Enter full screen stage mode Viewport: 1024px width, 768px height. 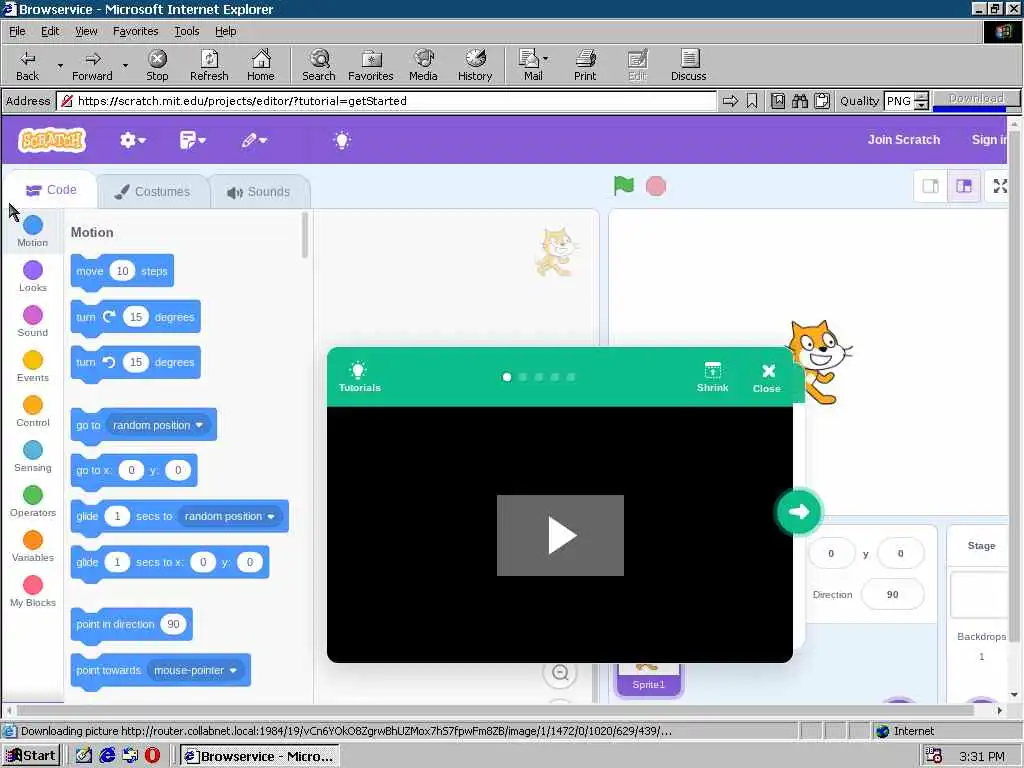(x=999, y=186)
